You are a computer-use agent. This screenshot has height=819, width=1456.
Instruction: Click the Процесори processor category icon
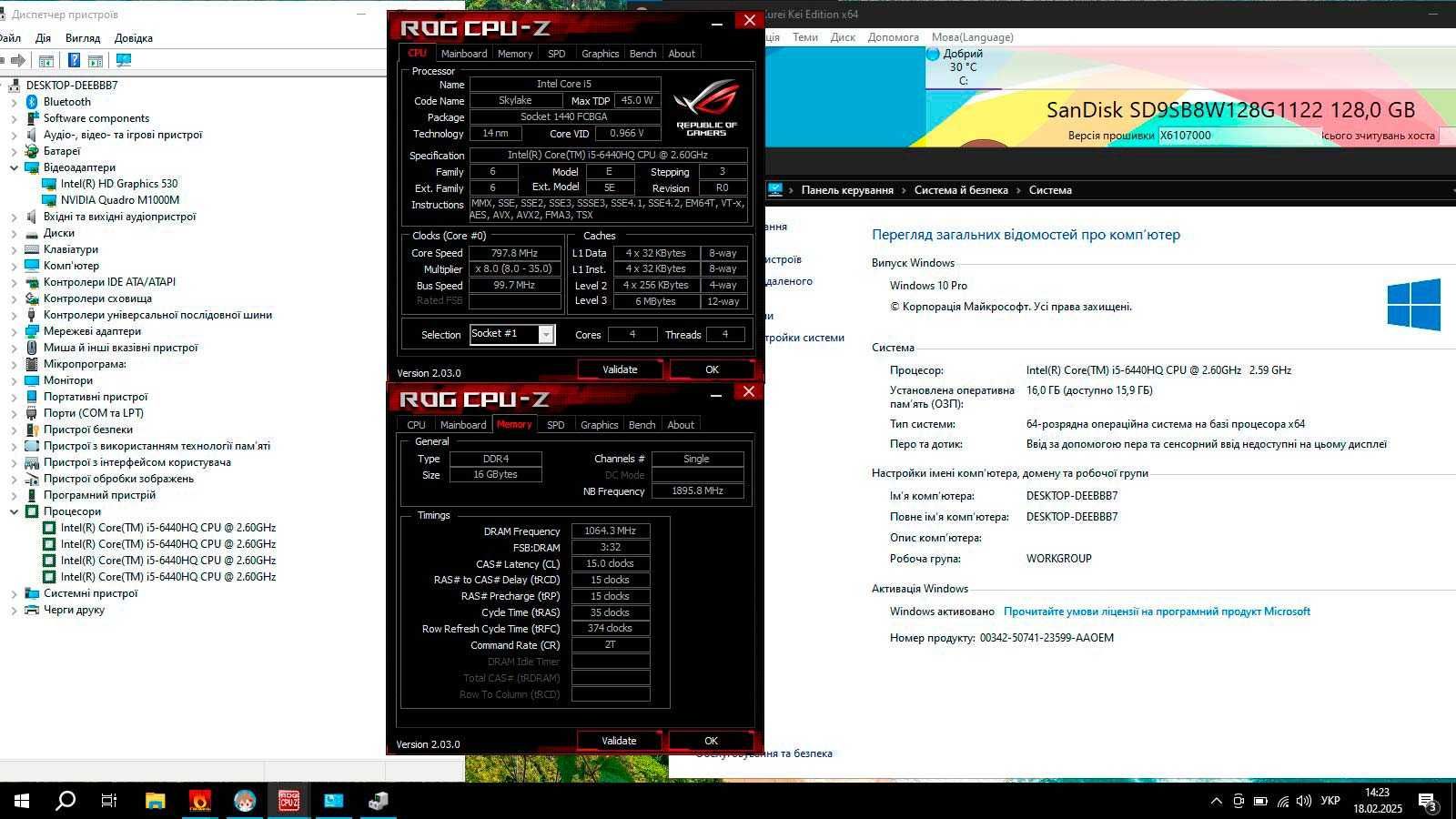pos(32,511)
